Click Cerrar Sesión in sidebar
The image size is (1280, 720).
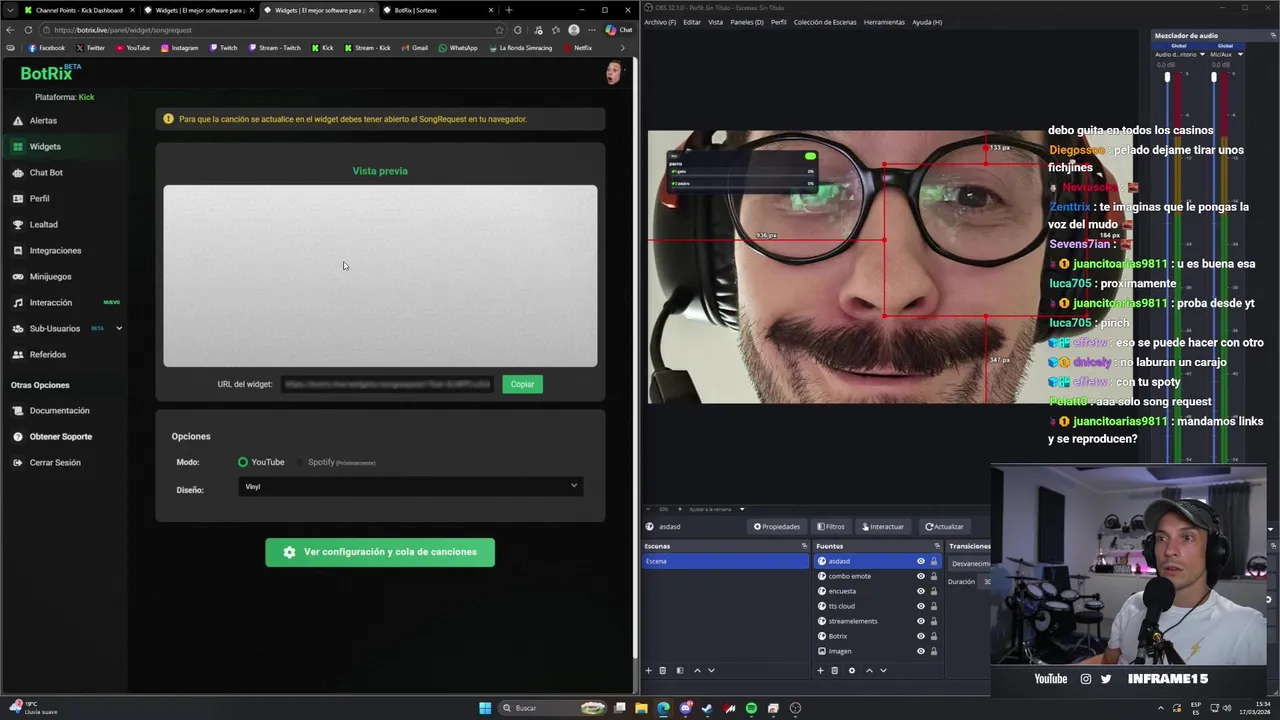pyautogui.click(x=55, y=462)
